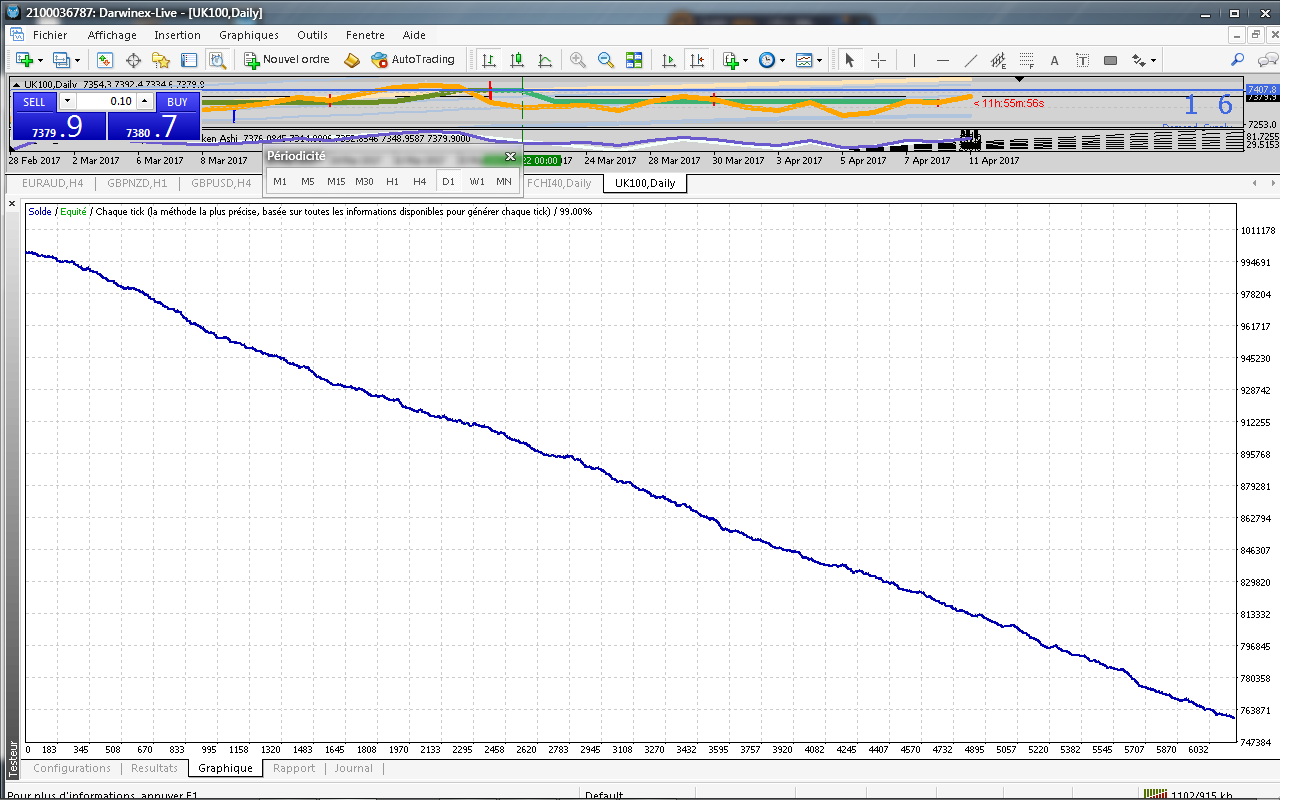The image size is (1290, 811).
Task: Open the new chart dropdown arrow
Action: (40, 61)
